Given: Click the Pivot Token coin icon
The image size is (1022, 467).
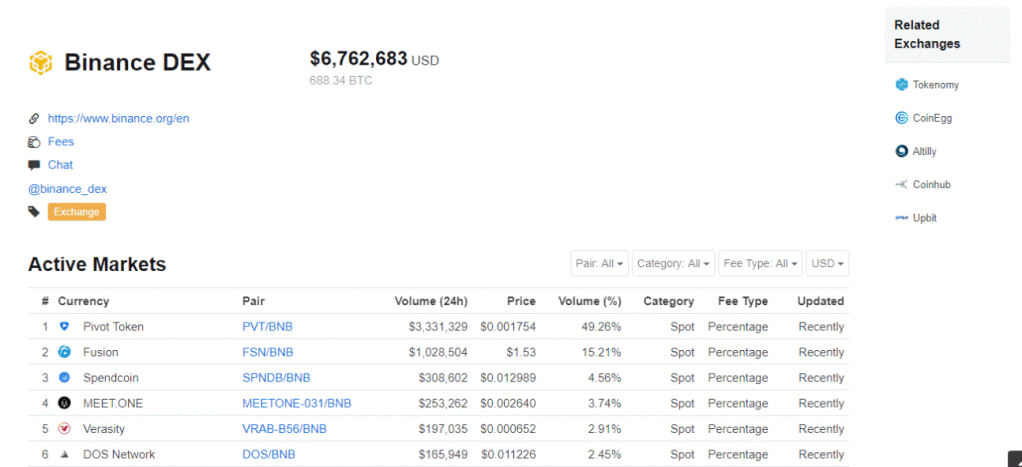Looking at the screenshot, I should tap(64, 326).
